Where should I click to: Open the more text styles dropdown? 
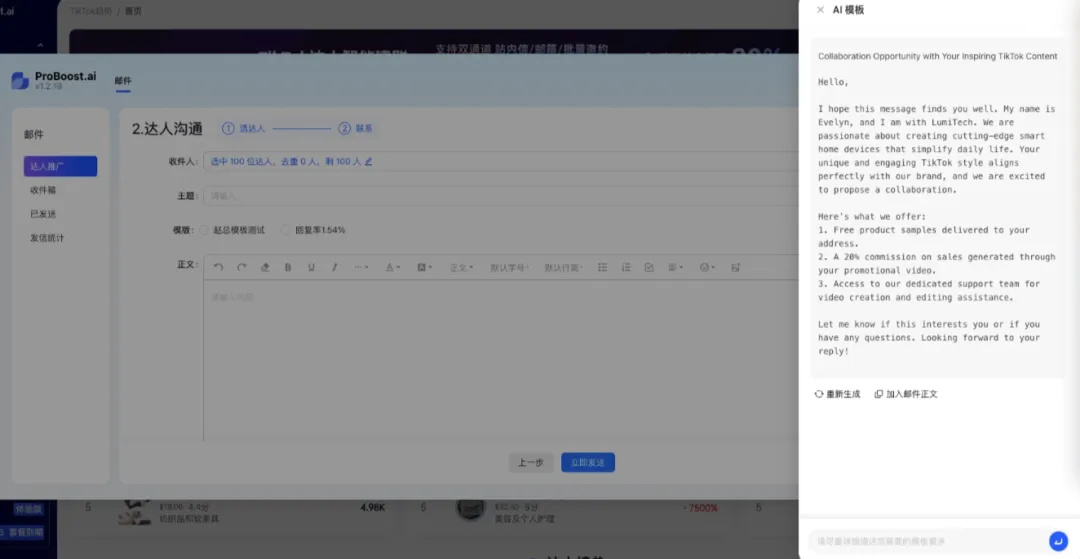361,267
